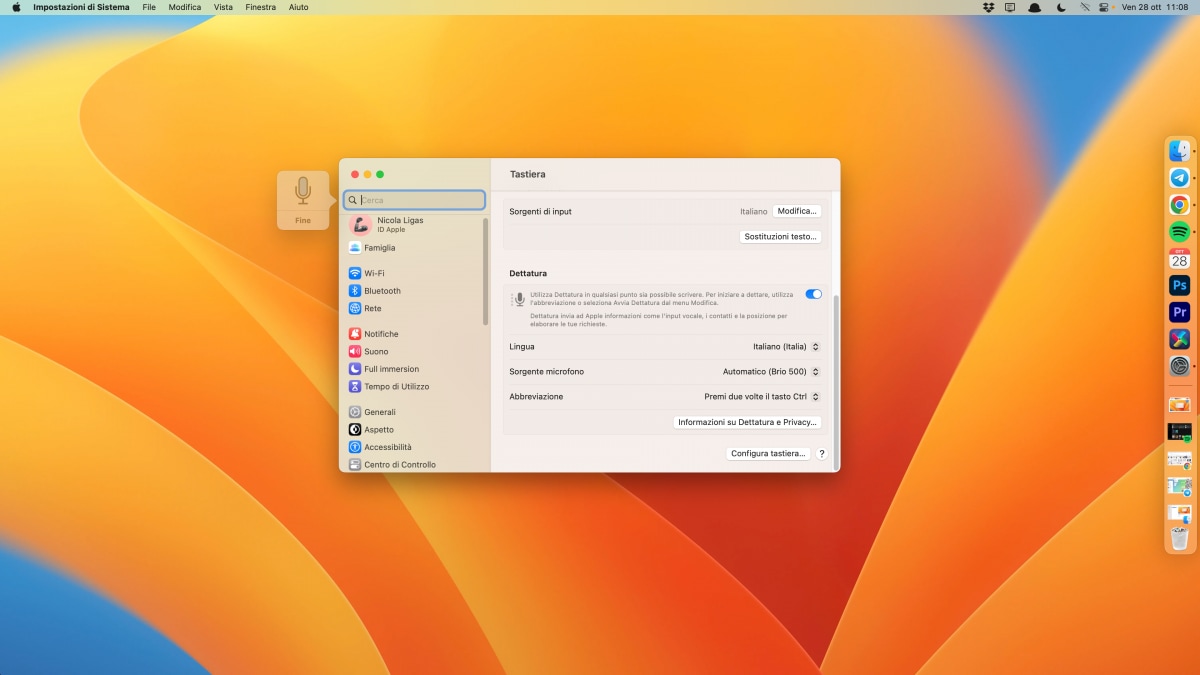Open the File menu
The height and width of the screenshot is (675, 1200).
[149, 7]
